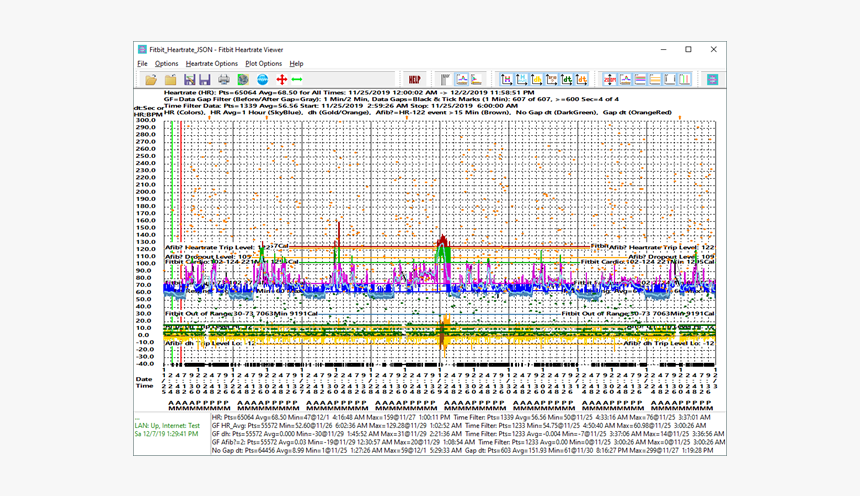The image size is (860, 496).
Task: Click the red four-way arrows icon
Action: pos(281,80)
